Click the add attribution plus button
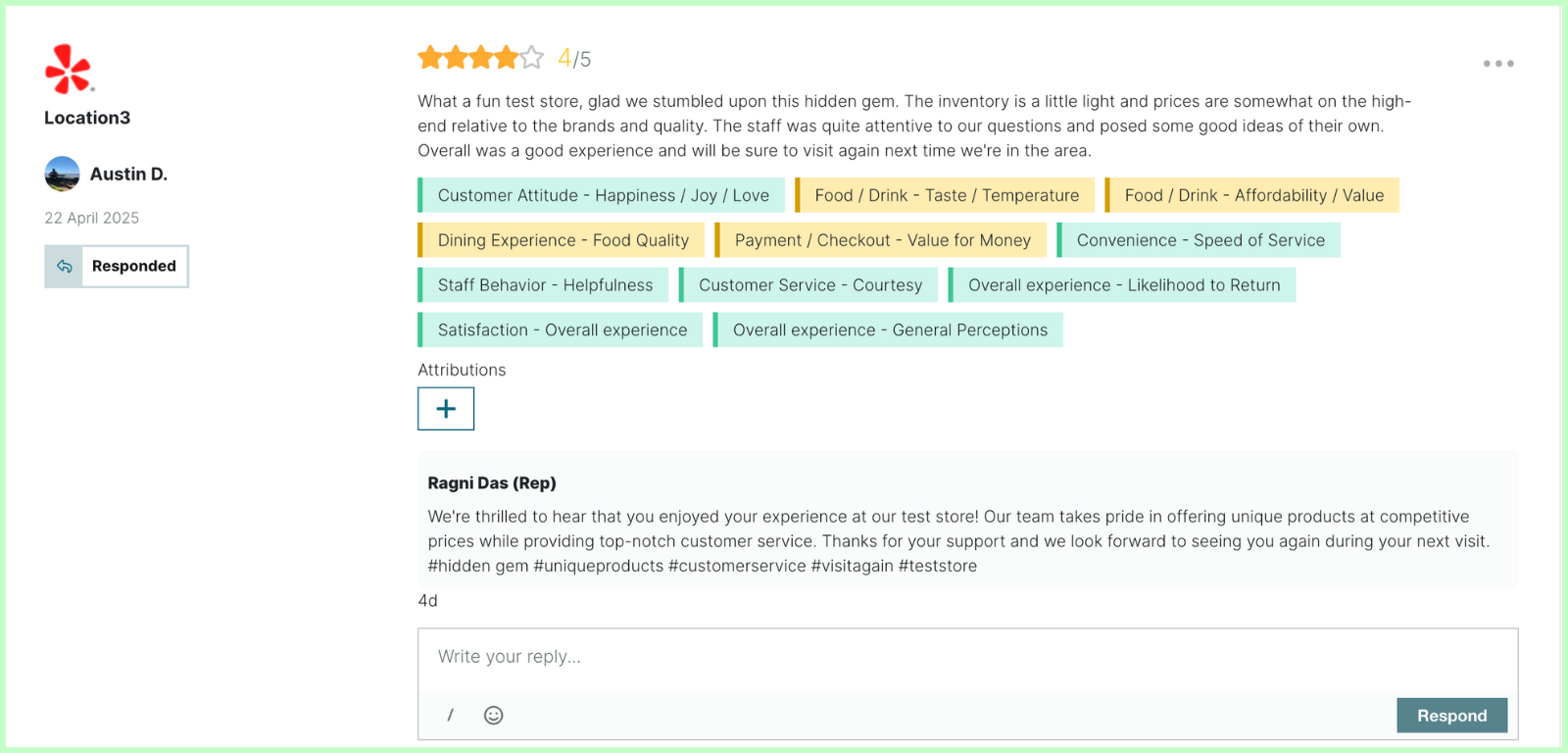Image resolution: width=1568 pixels, height=753 pixels. (446, 409)
